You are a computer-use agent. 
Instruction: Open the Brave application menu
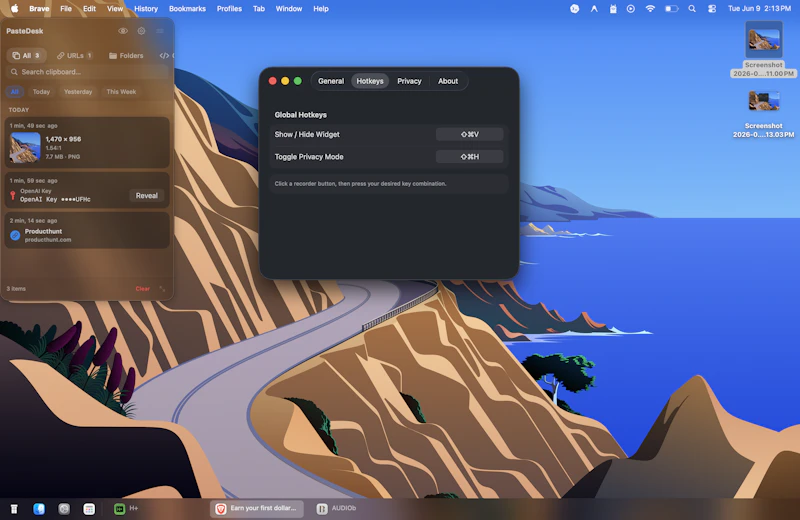click(39, 9)
